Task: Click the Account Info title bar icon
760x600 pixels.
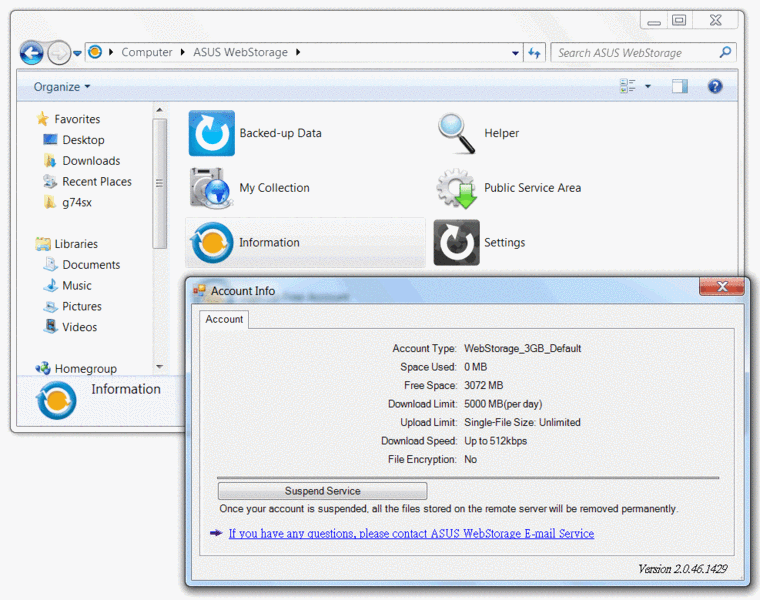Action: pos(199,290)
